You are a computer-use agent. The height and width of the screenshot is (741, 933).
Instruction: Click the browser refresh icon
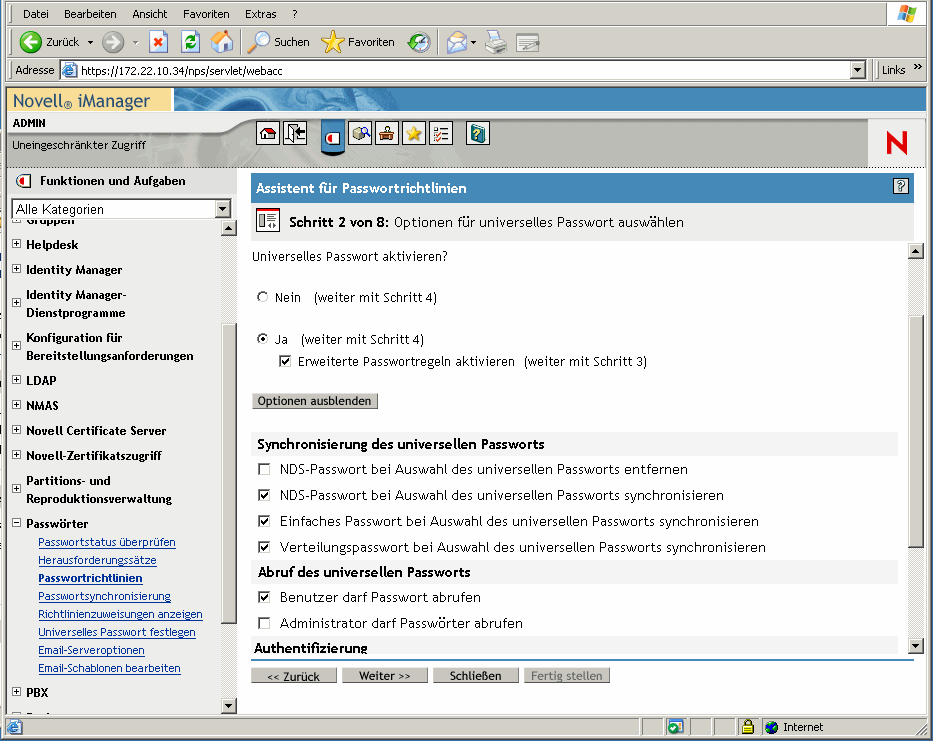coord(190,42)
